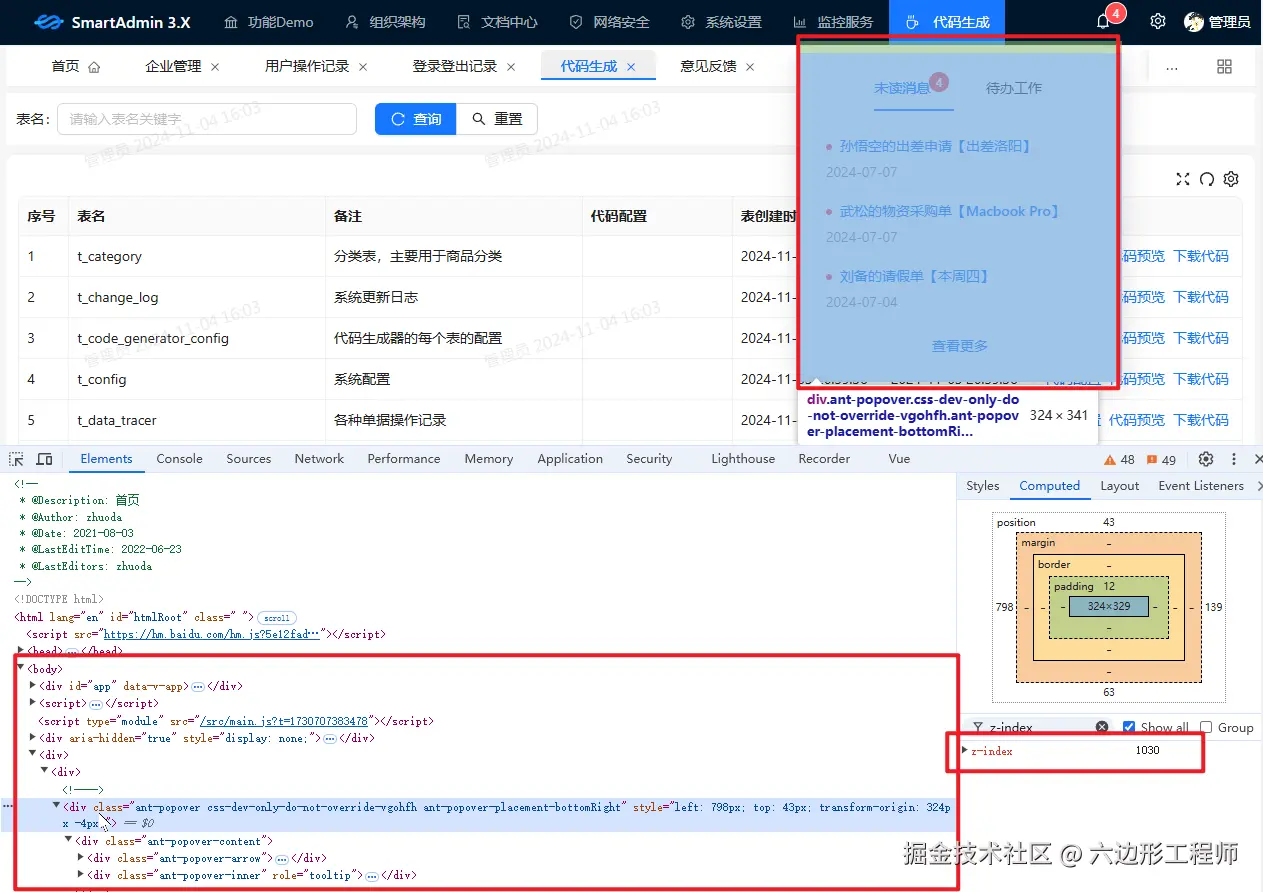1263x892 pixels.
Task: Close the 代码生成 tab
Action: (631, 67)
